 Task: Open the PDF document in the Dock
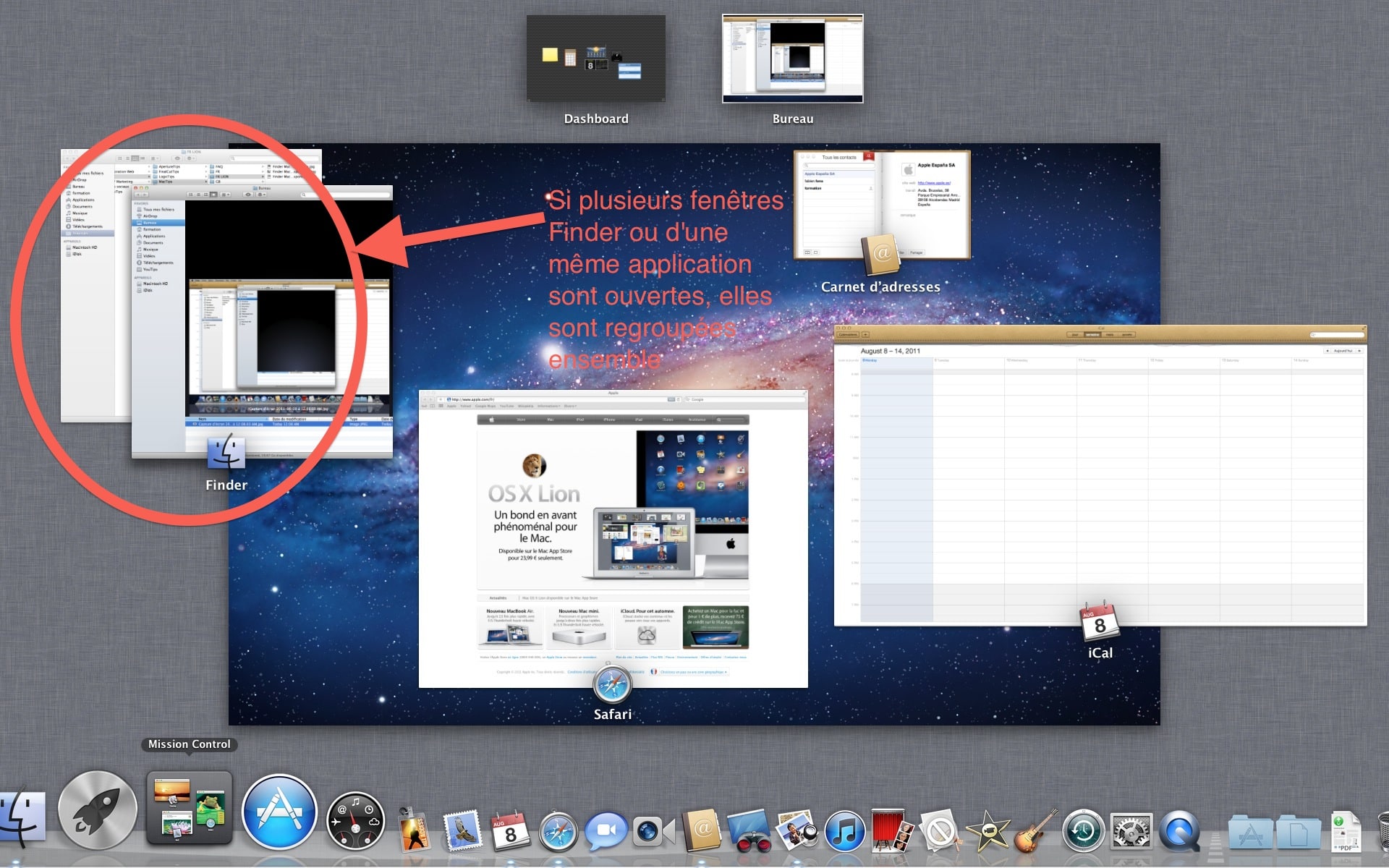(x=1345, y=831)
